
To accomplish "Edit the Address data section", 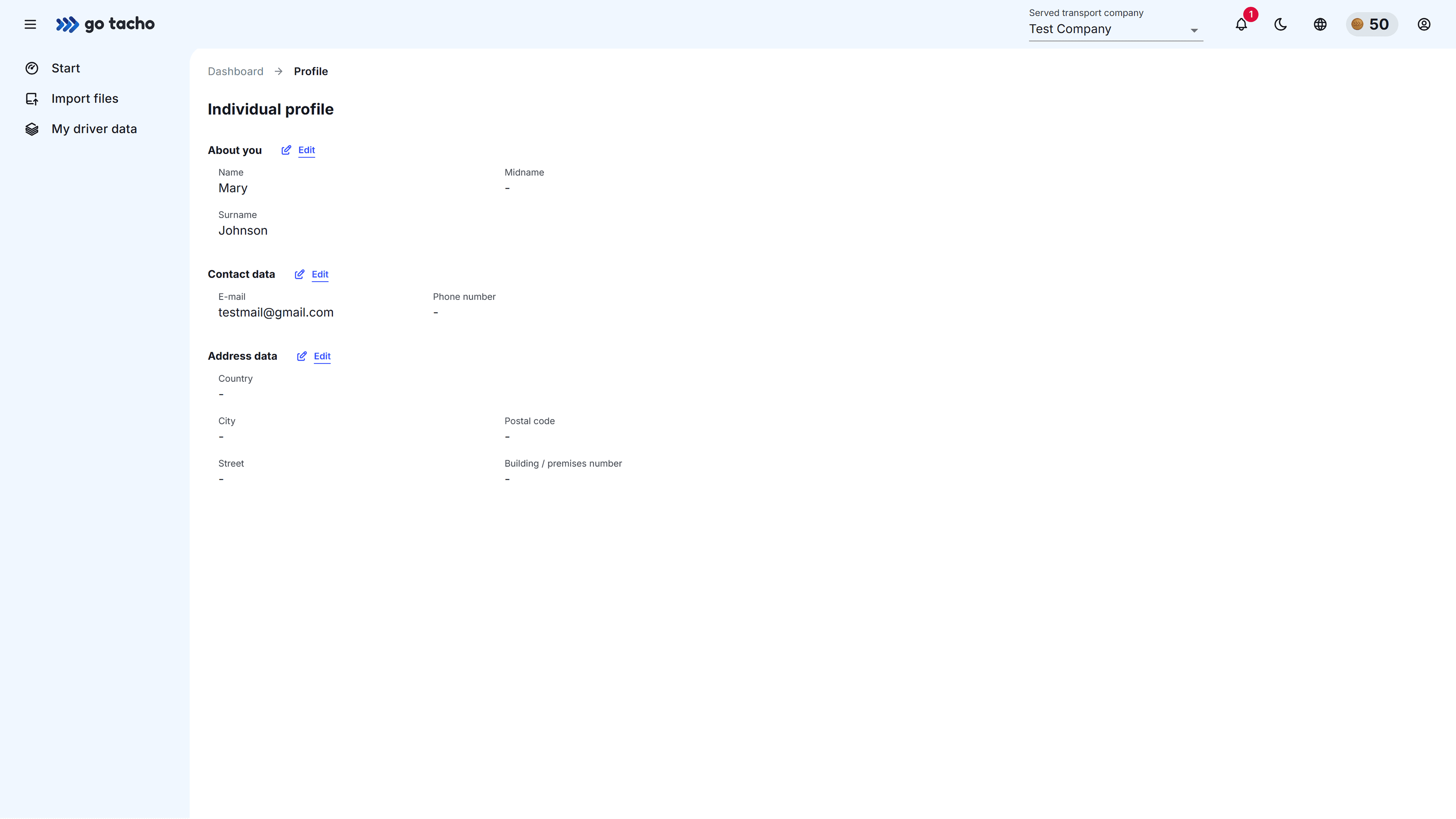I will [x=322, y=356].
